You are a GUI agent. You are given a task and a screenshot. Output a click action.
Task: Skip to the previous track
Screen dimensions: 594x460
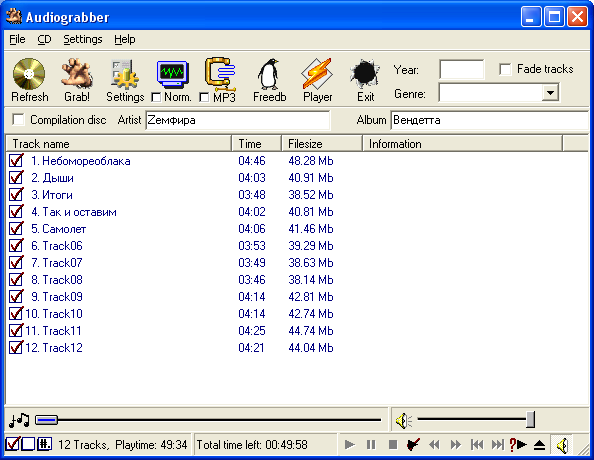coord(477,444)
